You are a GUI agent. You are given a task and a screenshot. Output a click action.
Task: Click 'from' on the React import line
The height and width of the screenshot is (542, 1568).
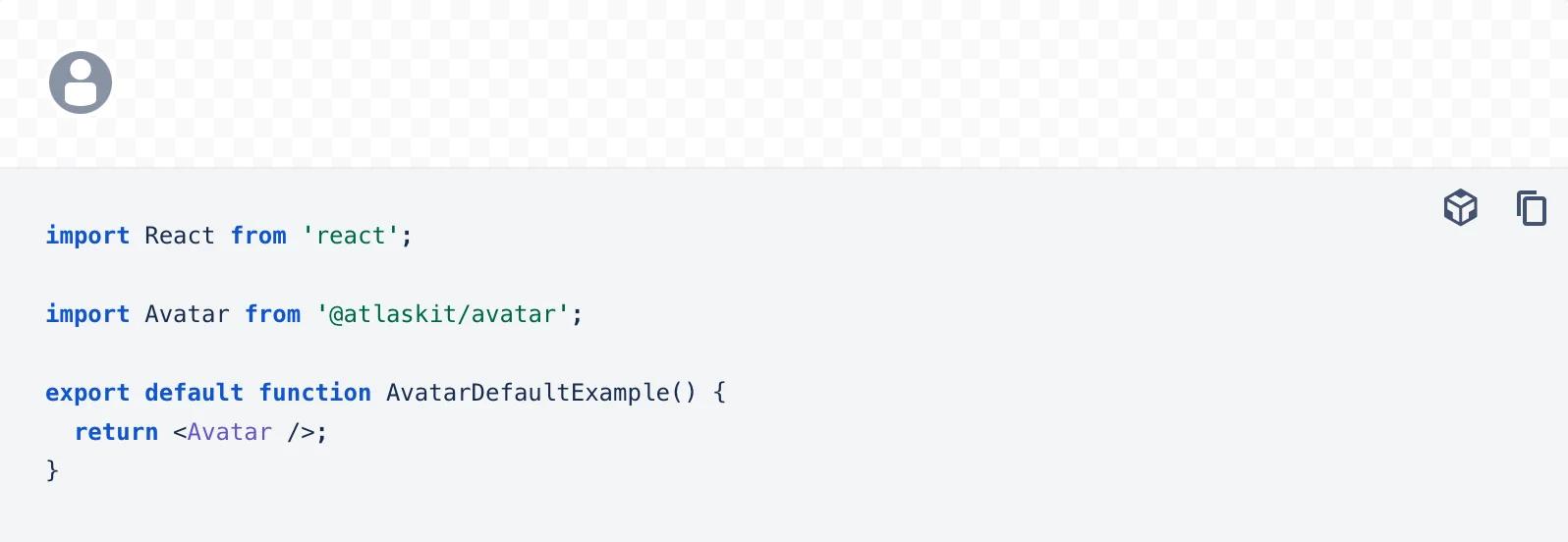pyautogui.click(x=258, y=236)
